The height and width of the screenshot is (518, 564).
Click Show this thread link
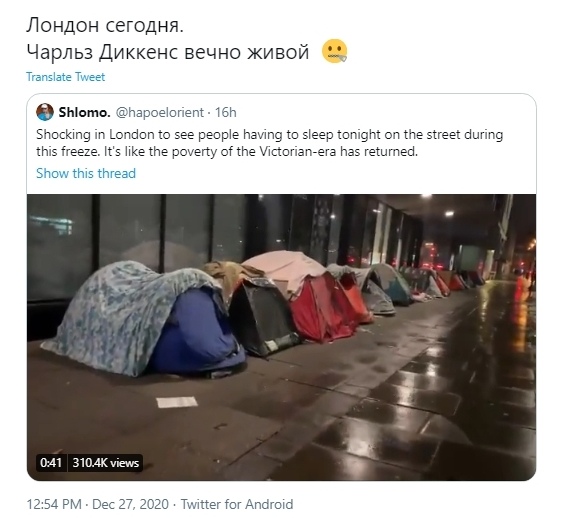(x=86, y=173)
